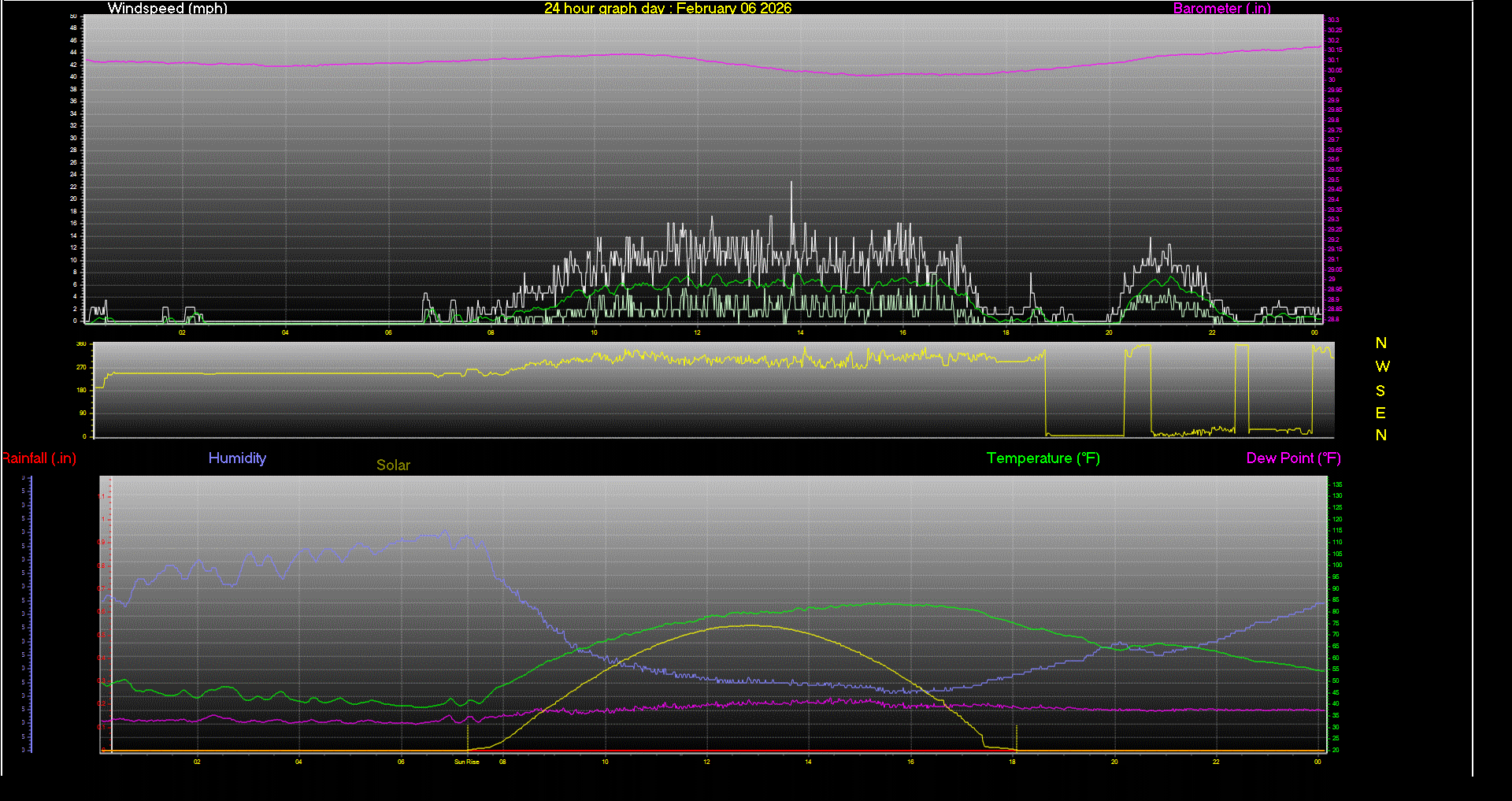1512x801 pixels.
Task: Toggle the Dew Point (°F) legend label
Action: 1293,458
